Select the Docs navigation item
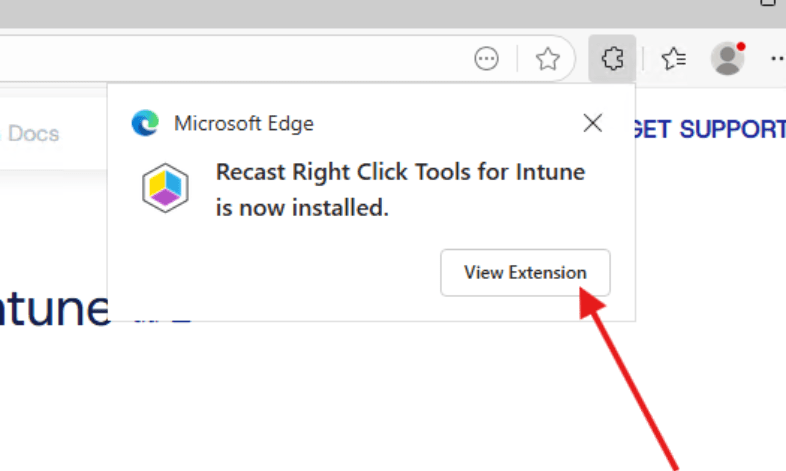 point(33,133)
